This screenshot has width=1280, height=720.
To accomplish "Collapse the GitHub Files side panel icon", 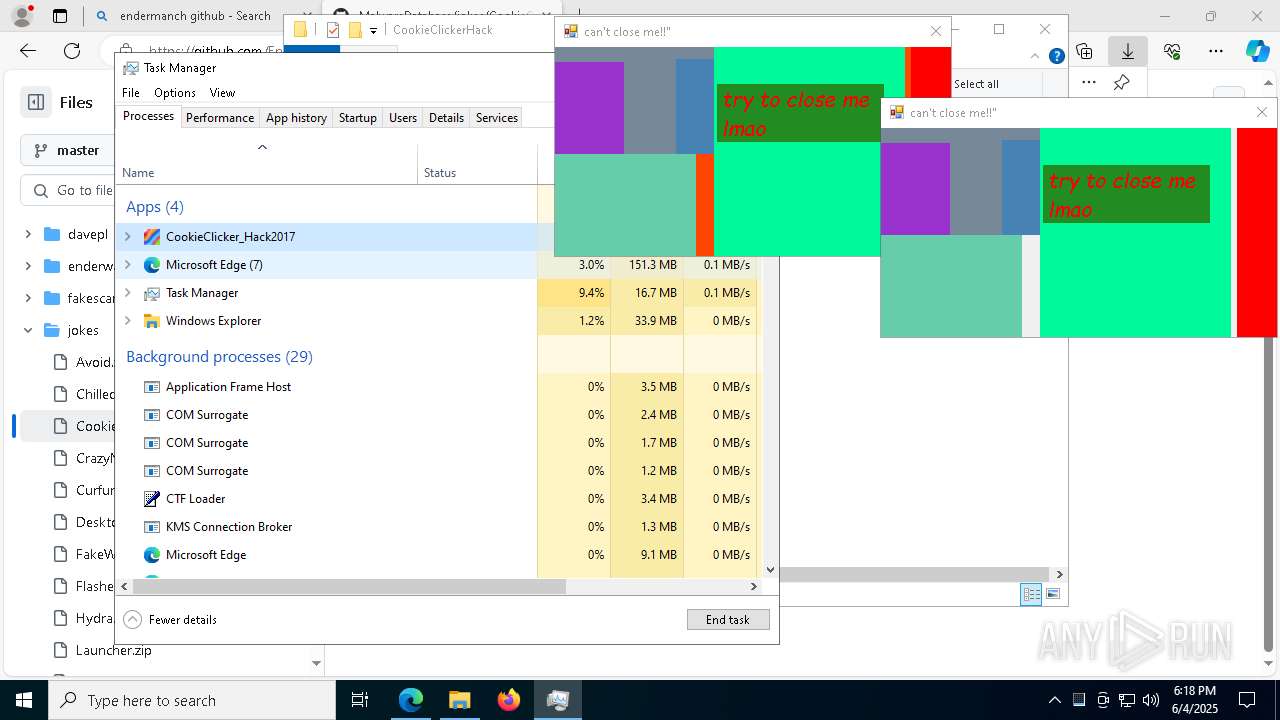I will (36, 102).
